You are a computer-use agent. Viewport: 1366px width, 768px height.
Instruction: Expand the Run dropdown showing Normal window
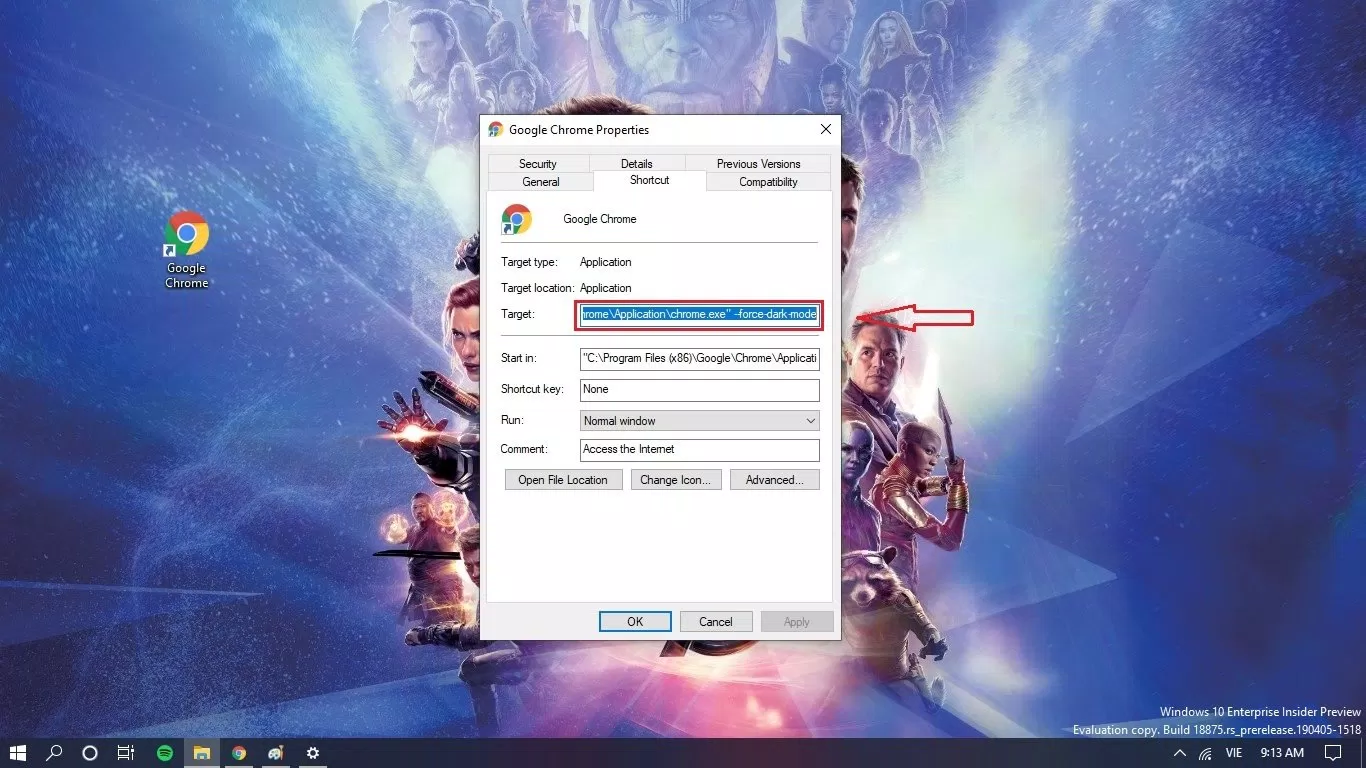pos(700,421)
